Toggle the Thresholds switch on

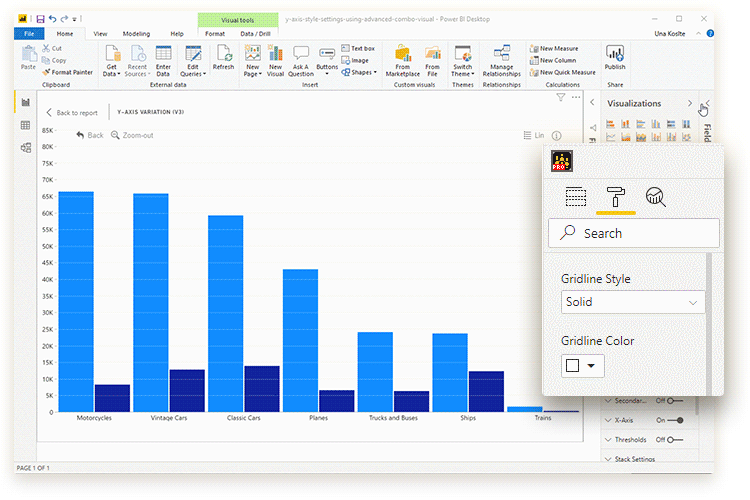675,440
